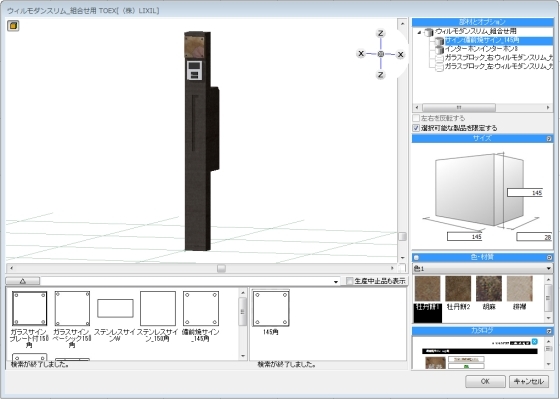Click tree panel horizontal scrollbar left arrow
Screen dimensions: 560x399
[x=417, y=108]
